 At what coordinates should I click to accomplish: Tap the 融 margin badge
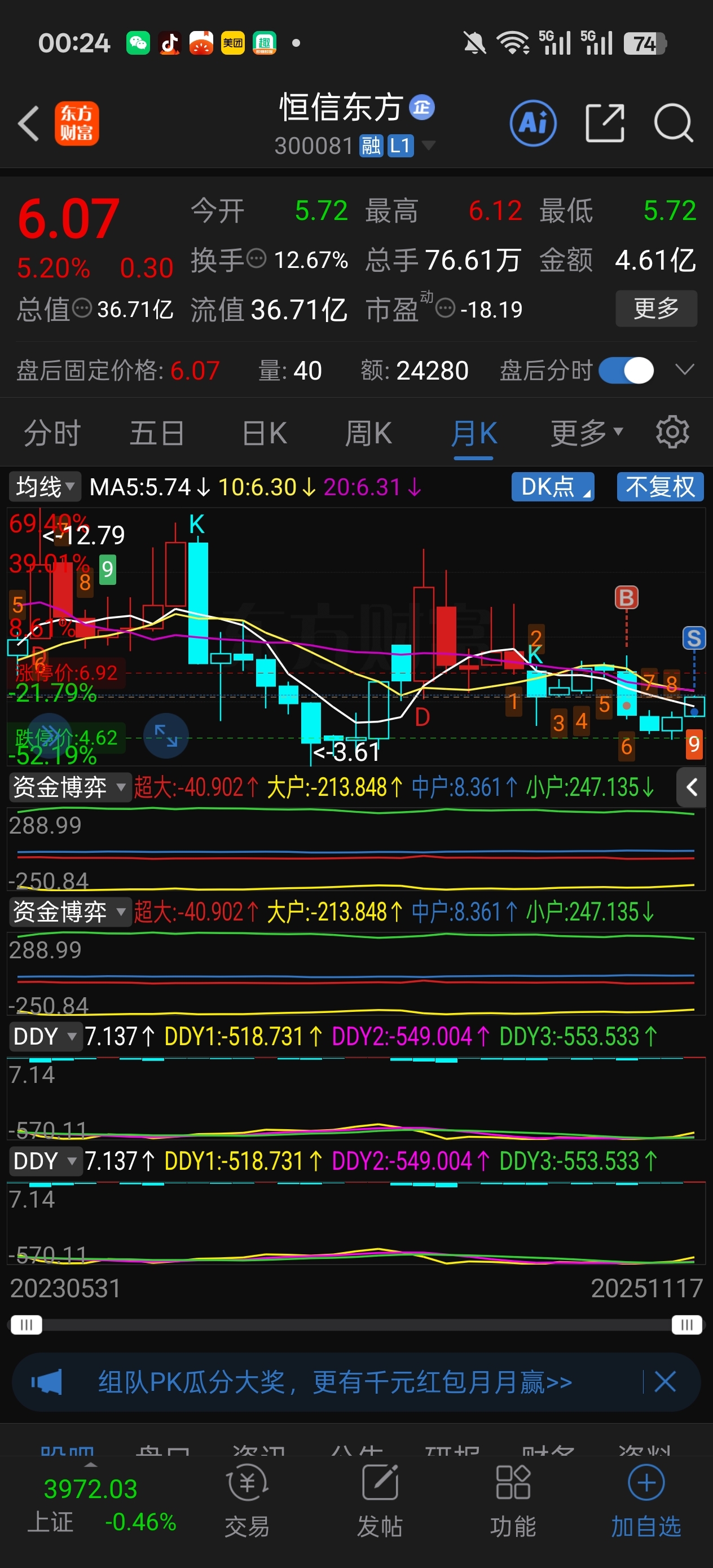coord(371,146)
